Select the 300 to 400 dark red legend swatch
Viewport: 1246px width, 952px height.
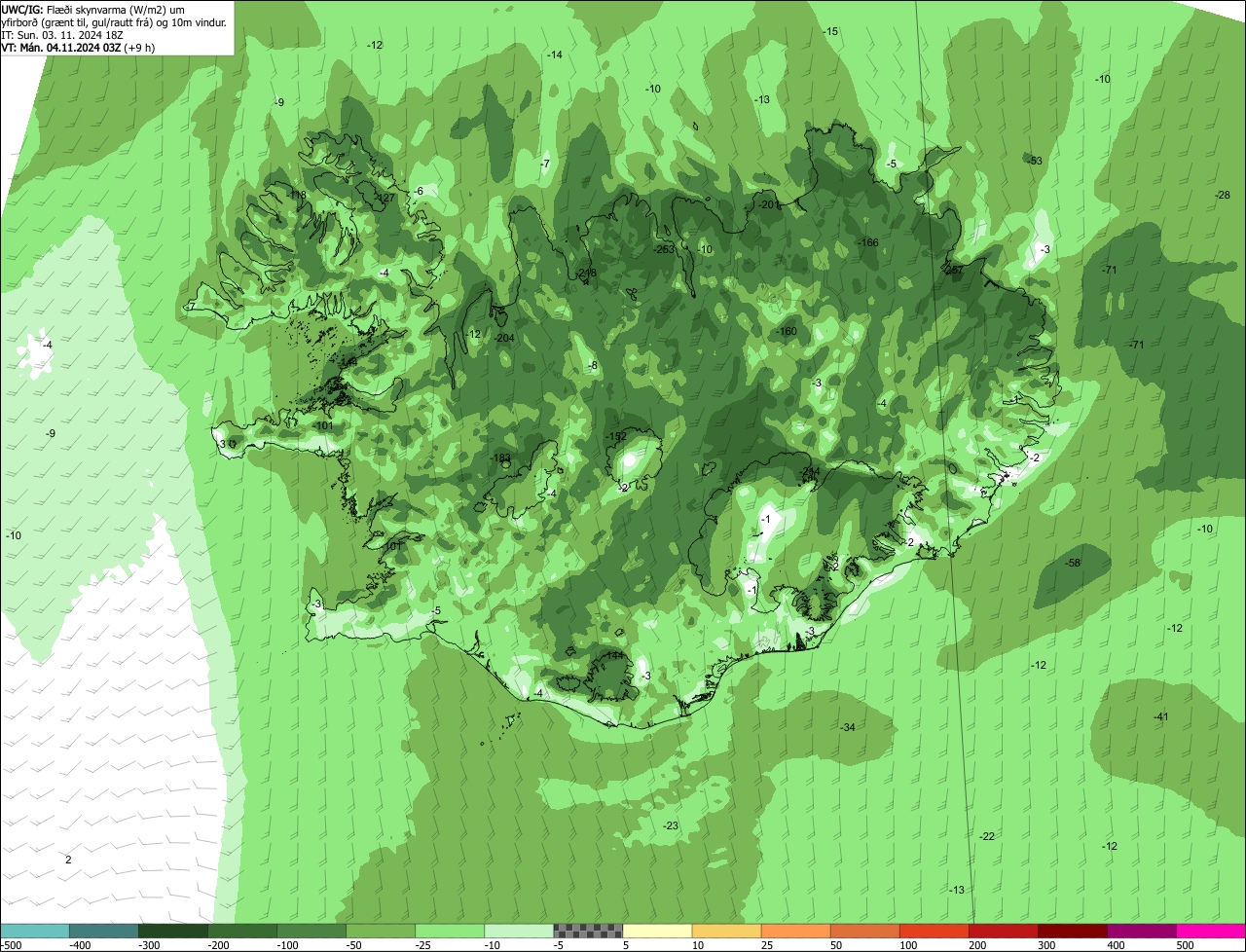point(1072,931)
